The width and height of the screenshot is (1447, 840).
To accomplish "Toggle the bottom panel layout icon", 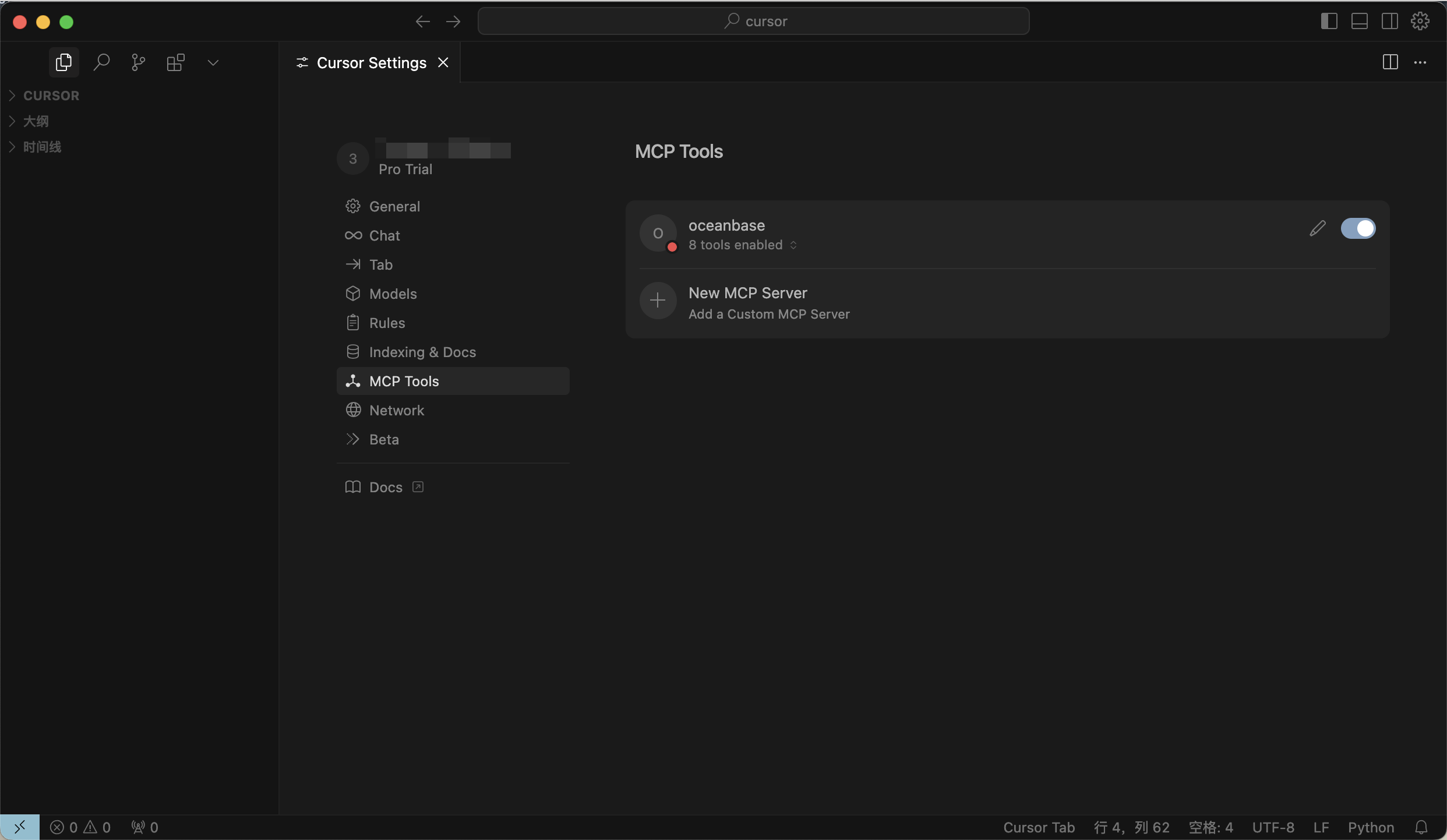I will tap(1359, 22).
